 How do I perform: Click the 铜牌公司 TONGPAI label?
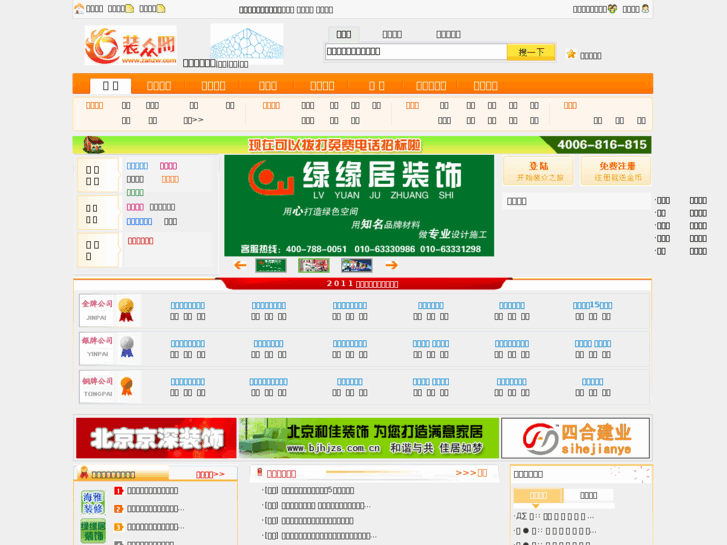coord(97,386)
